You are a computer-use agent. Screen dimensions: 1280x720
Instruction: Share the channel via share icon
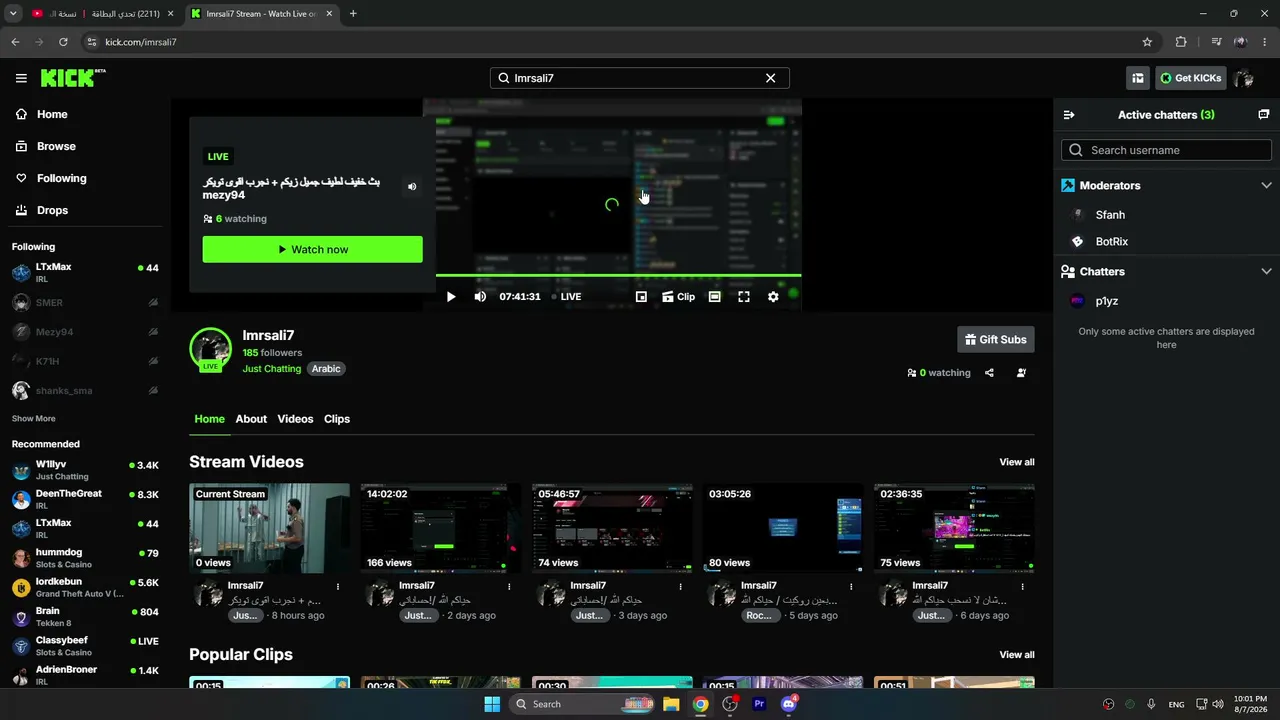point(989,373)
